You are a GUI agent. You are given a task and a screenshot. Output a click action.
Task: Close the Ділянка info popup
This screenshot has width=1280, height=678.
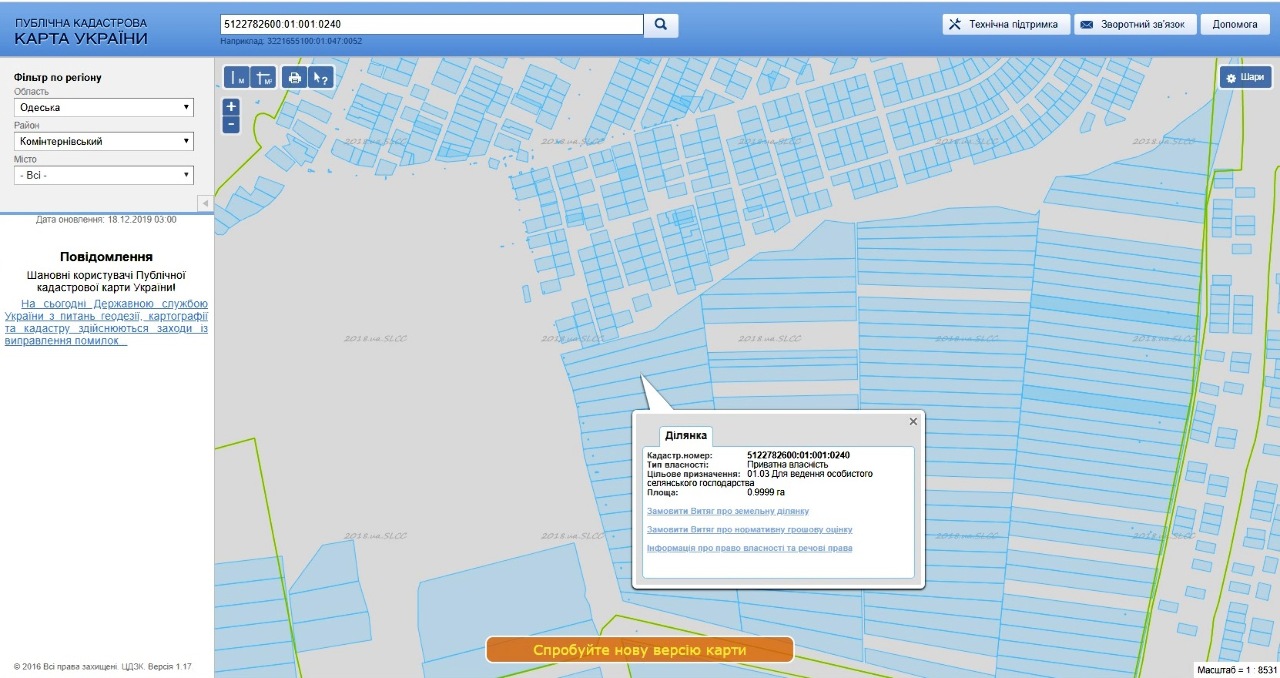coord(913,422)
